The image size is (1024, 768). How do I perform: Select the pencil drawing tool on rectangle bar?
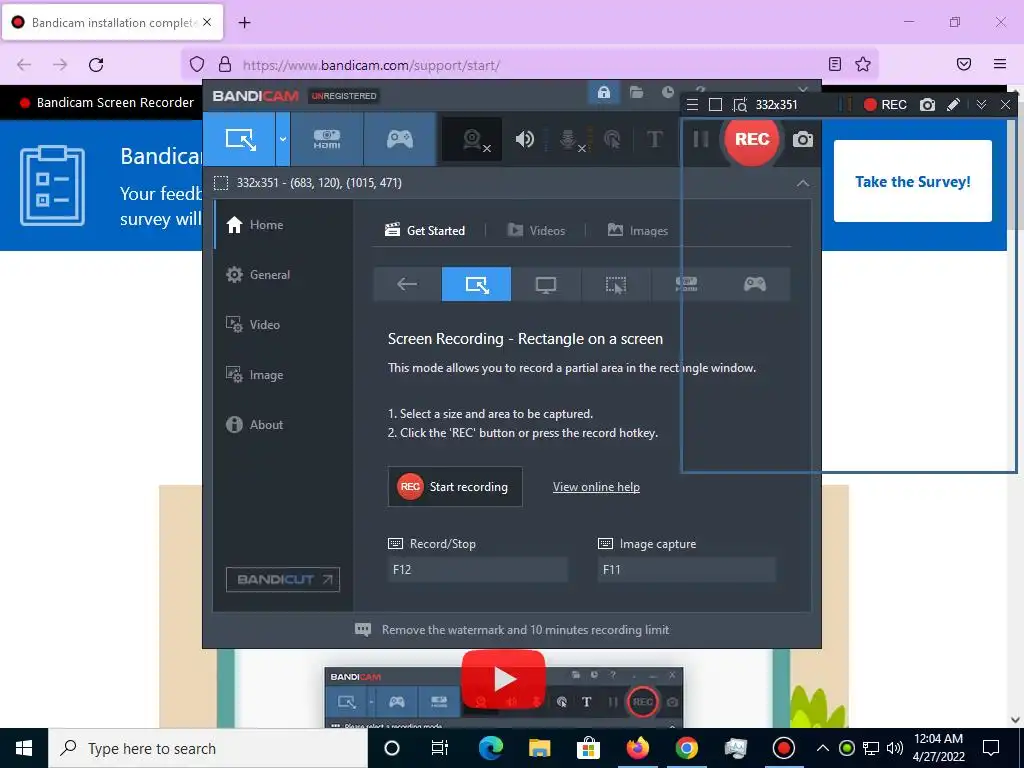click(953, 104)
